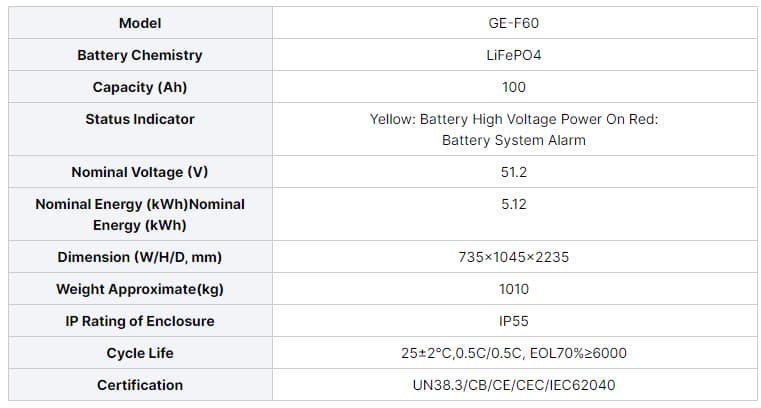Click the Status Indicator label
761x408 pixels.
(140, 119)
